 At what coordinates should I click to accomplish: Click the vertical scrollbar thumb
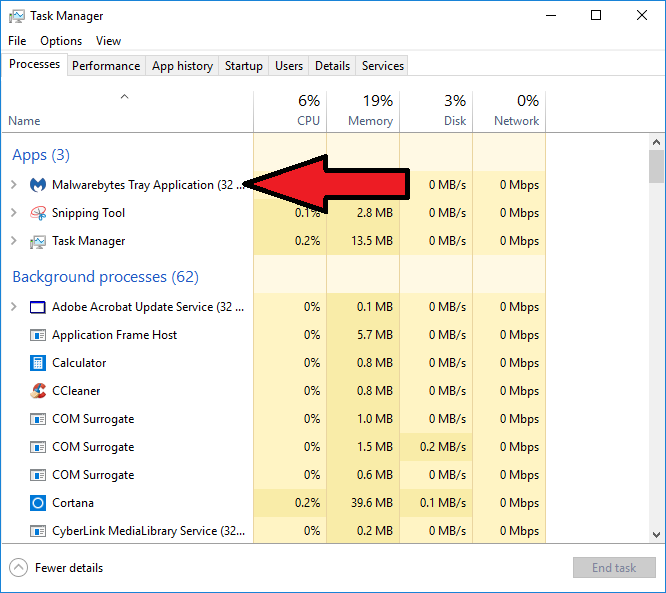pos(657,167)
